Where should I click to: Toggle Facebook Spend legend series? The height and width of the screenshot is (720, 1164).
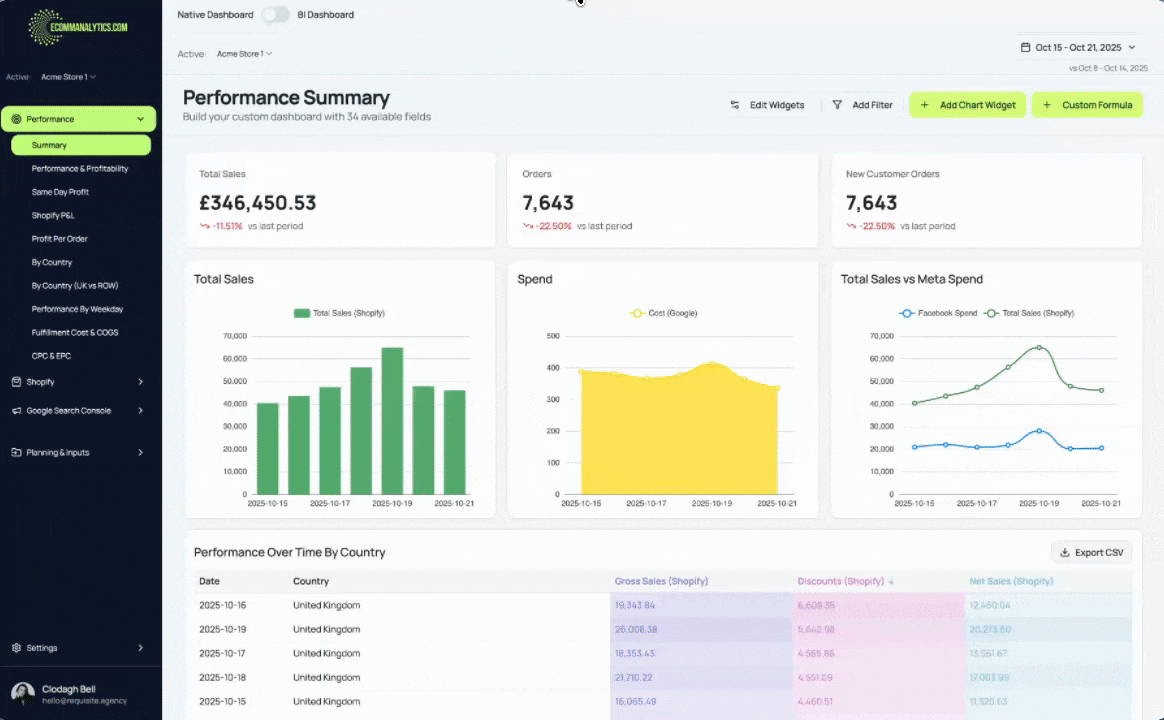click(938, 312)
